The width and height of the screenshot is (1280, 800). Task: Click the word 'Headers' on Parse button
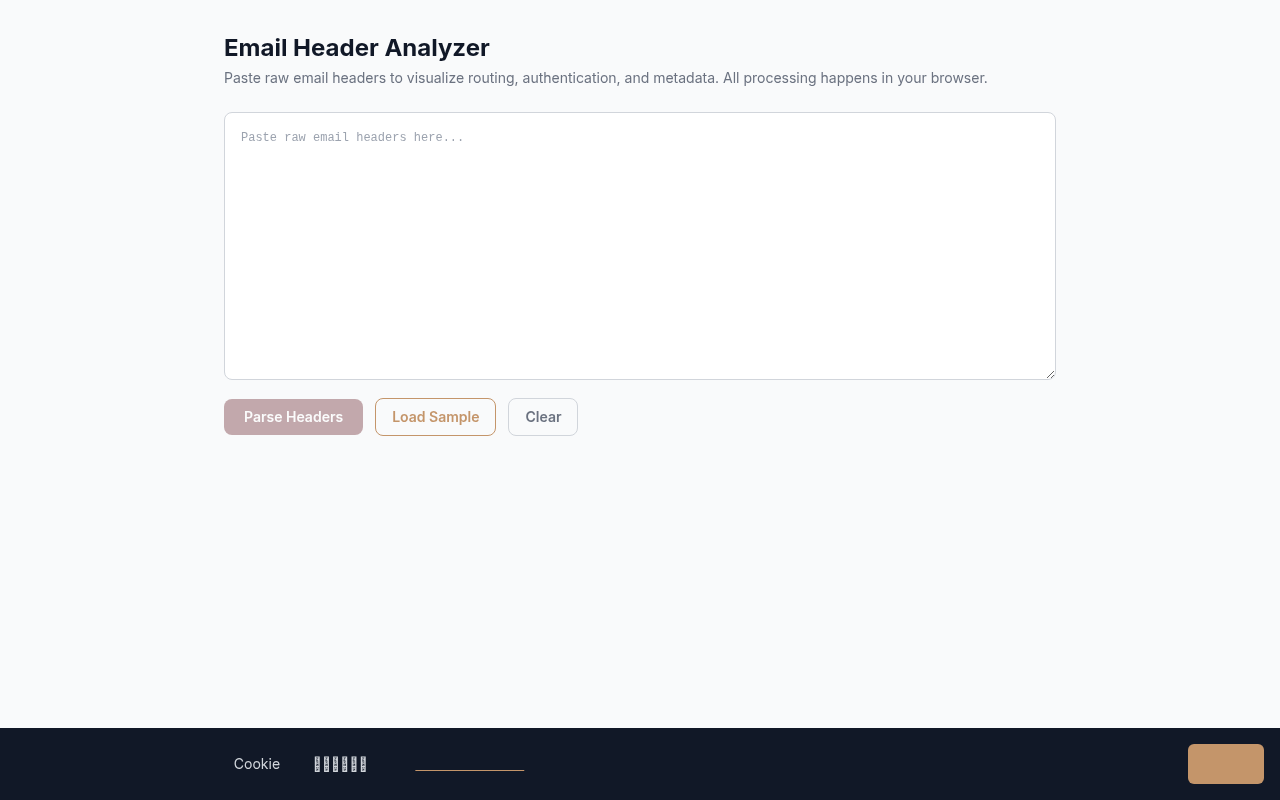[315, 417]
